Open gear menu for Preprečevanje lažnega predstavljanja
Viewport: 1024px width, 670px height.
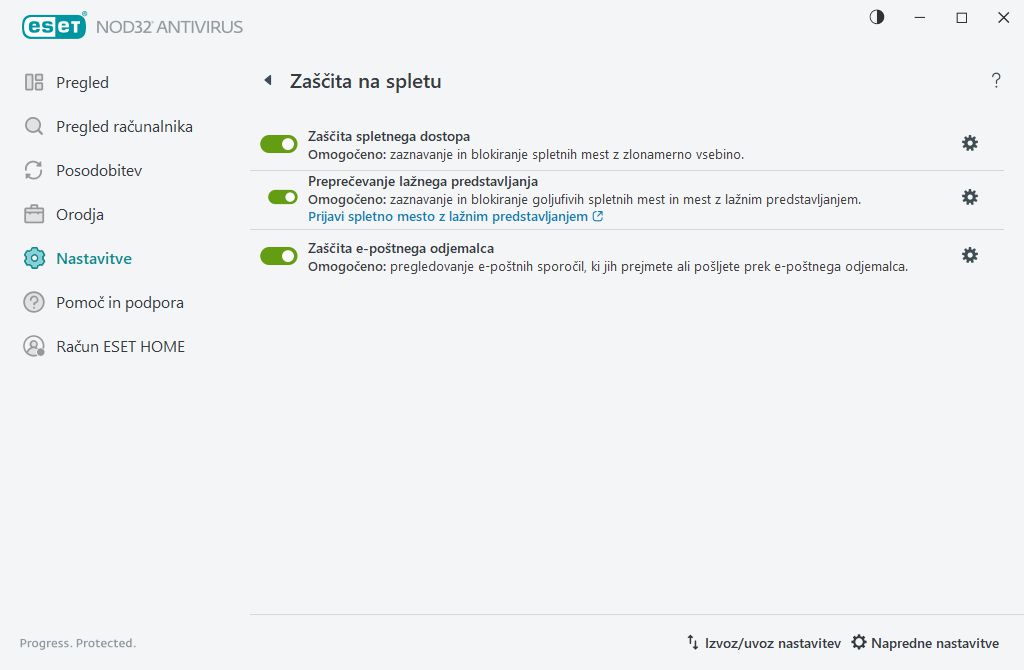pos(969,197)
